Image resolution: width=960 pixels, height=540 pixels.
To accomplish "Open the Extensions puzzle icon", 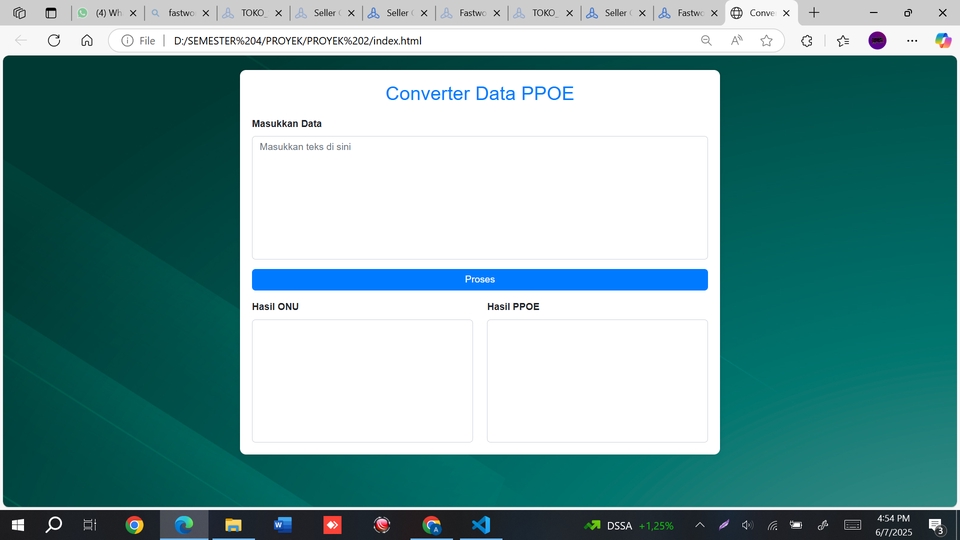I will [807, 40].
